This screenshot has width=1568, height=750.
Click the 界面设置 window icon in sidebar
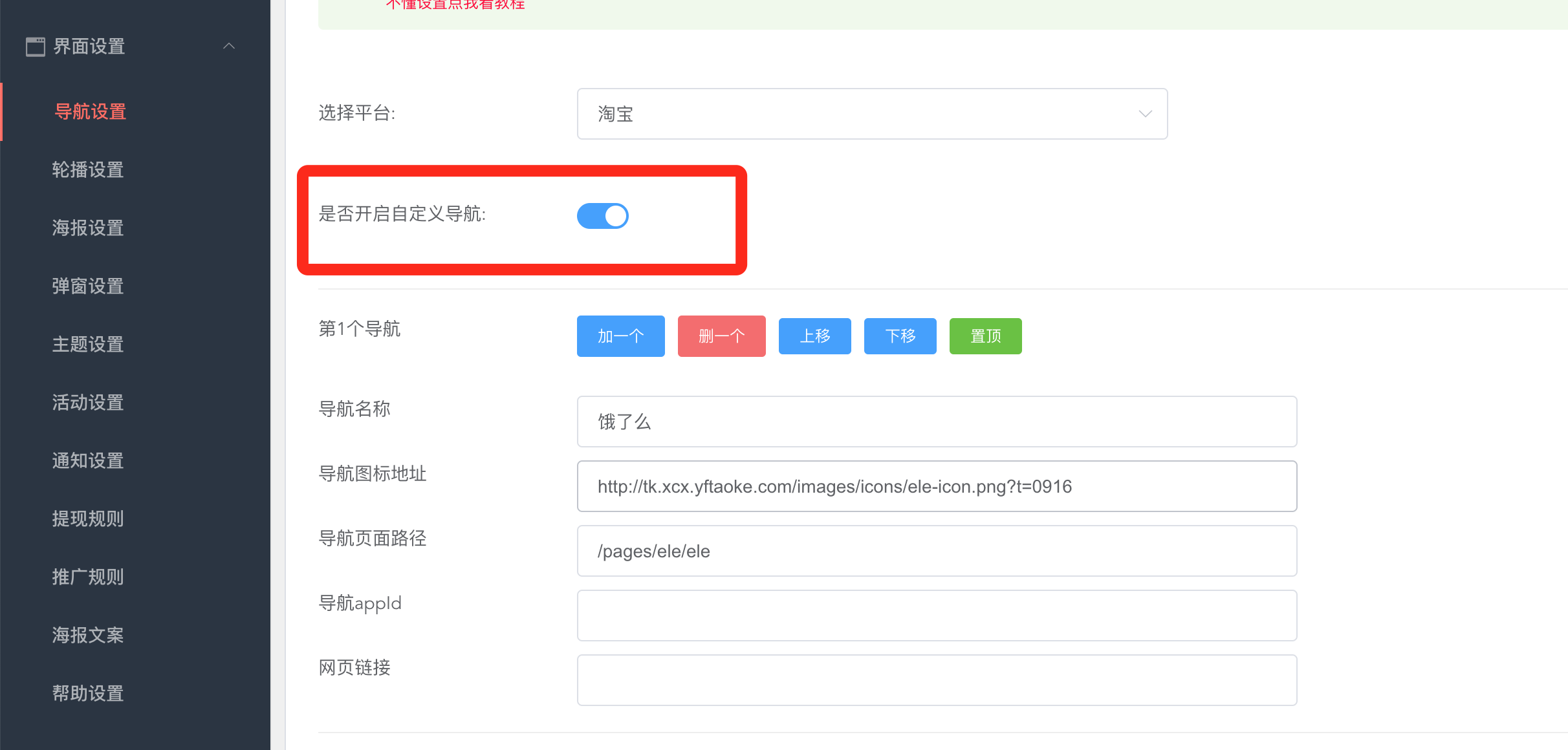coord(36,47)
